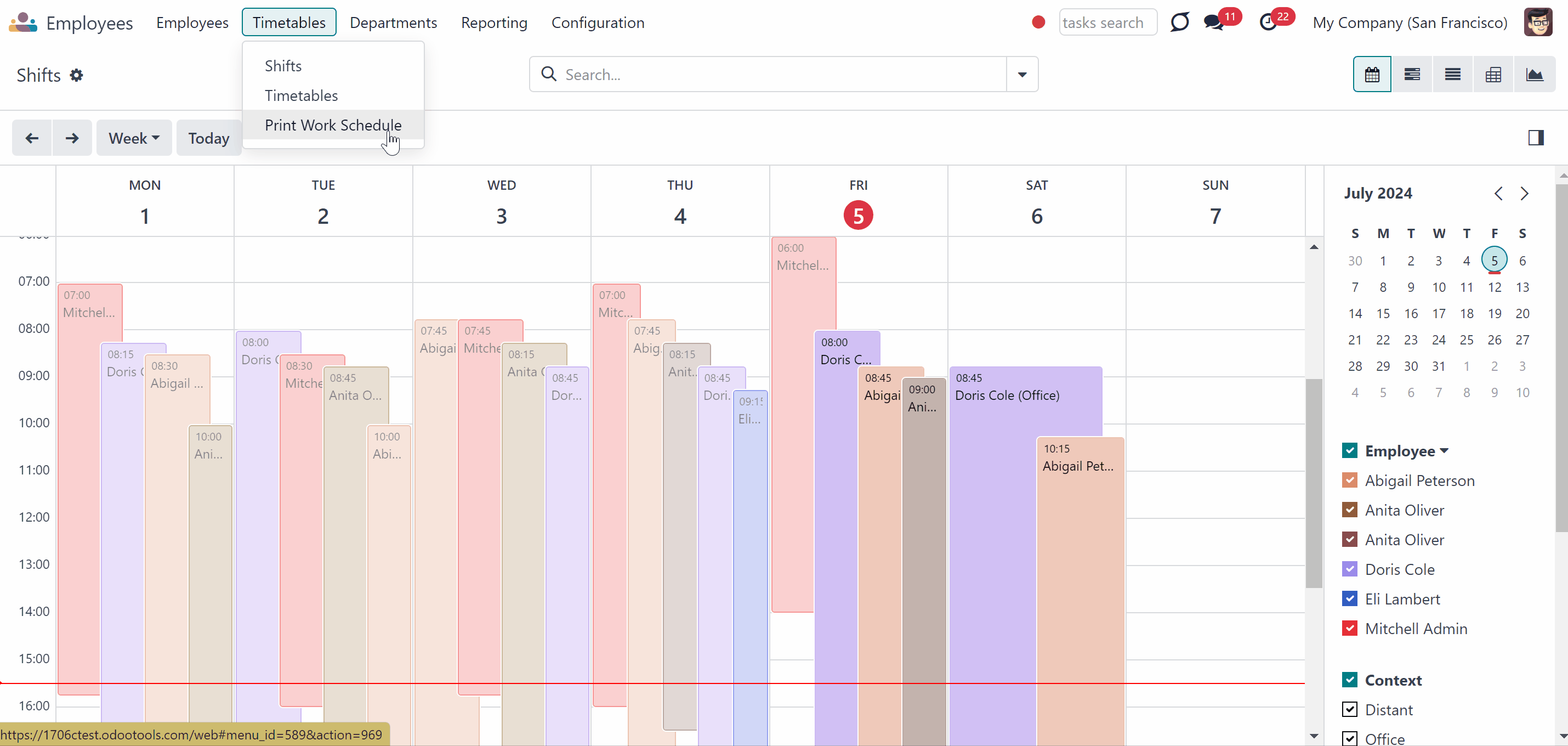Open activities clock icon with 22 badge
Viewport: 1568px width, 746px height.
[1269, 22]
